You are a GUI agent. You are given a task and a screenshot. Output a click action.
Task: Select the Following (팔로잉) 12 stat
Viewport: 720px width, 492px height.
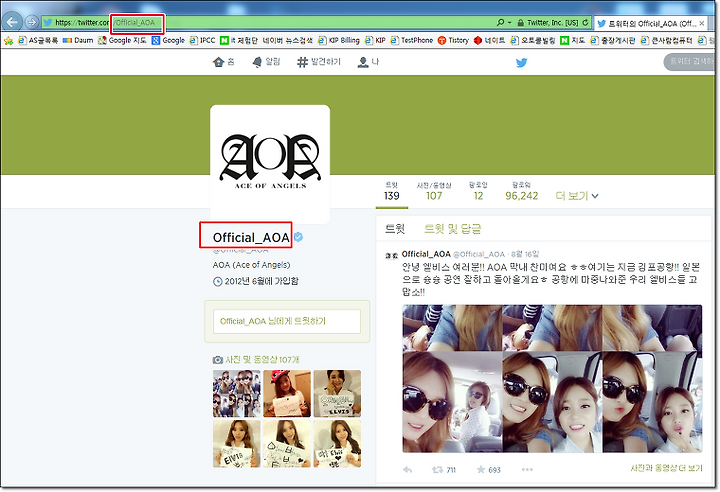(x=478, y=191)
